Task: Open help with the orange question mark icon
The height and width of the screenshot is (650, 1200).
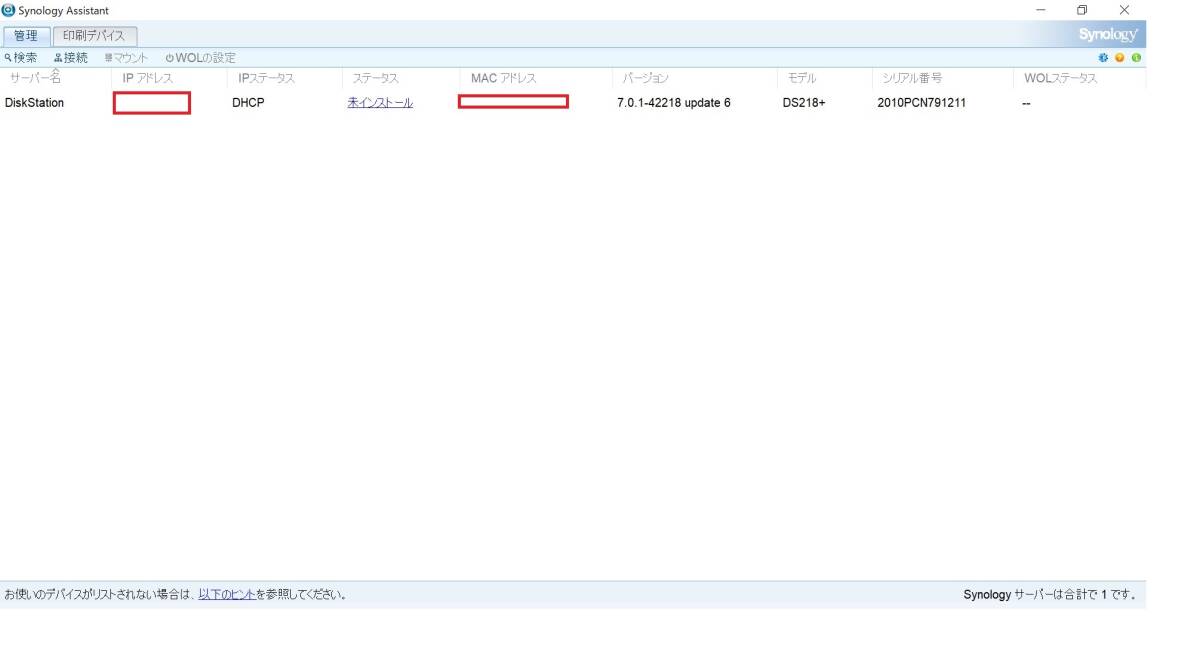Action: [x=1120, y=58]
